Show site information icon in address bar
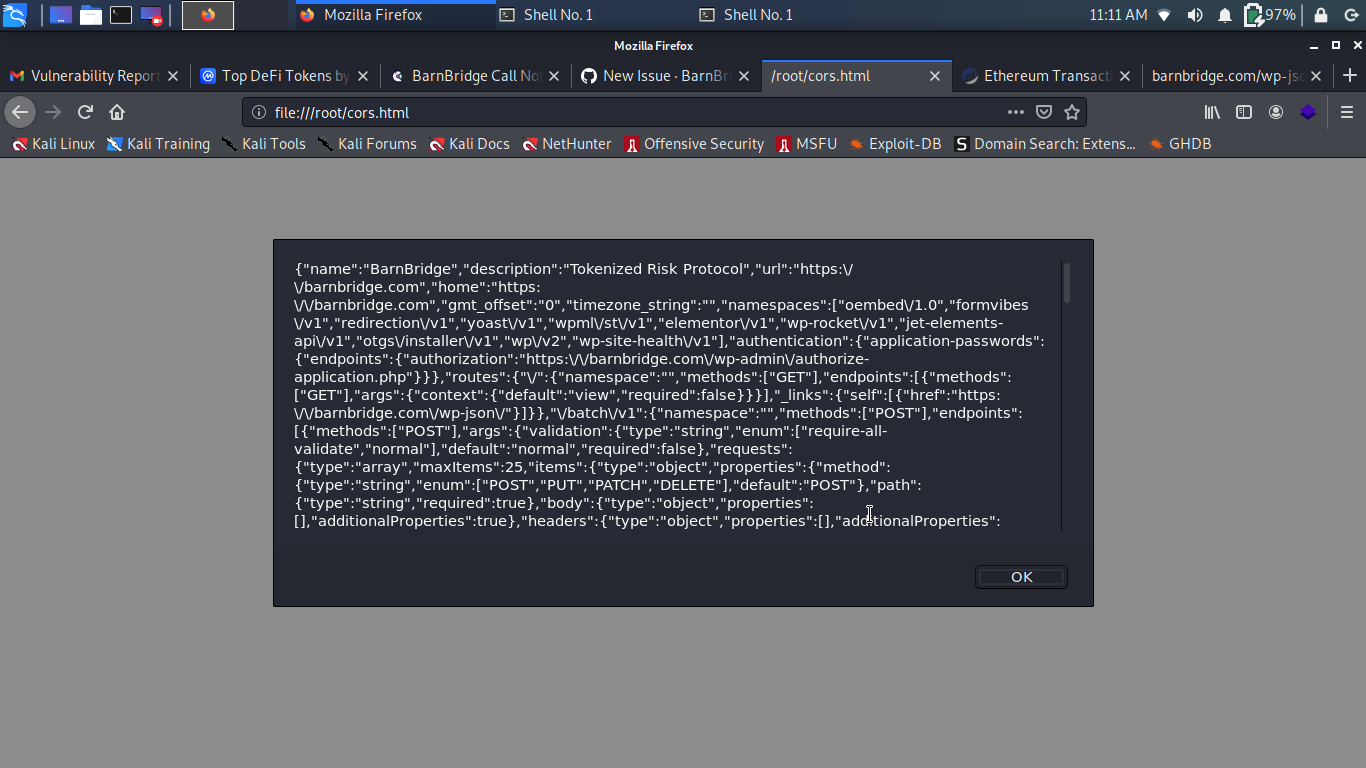 [259, 112]
